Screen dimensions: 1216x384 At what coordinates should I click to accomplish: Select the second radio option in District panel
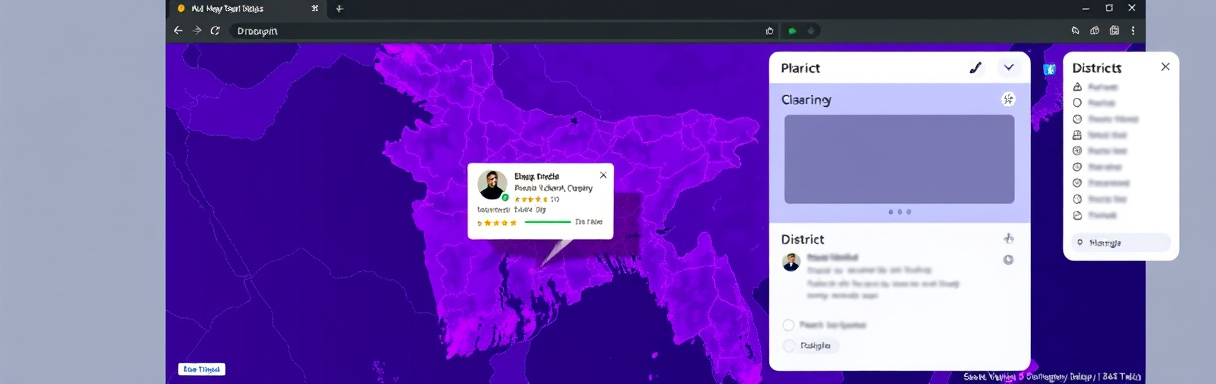point(788,346)
